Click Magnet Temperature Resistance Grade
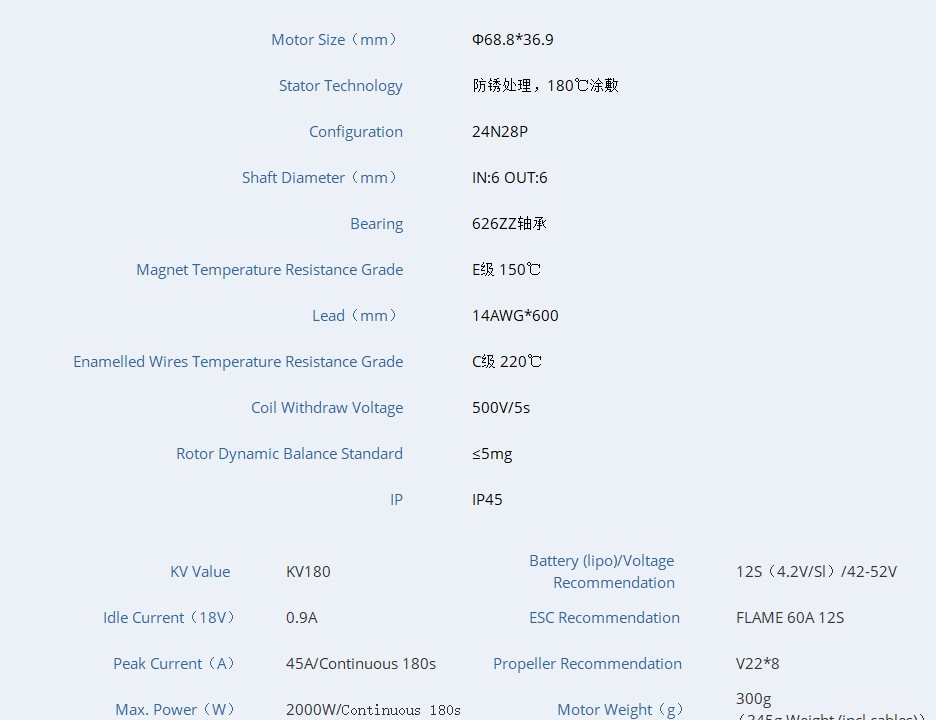Viewport: 940px width, 720px height. click(269, 269)
